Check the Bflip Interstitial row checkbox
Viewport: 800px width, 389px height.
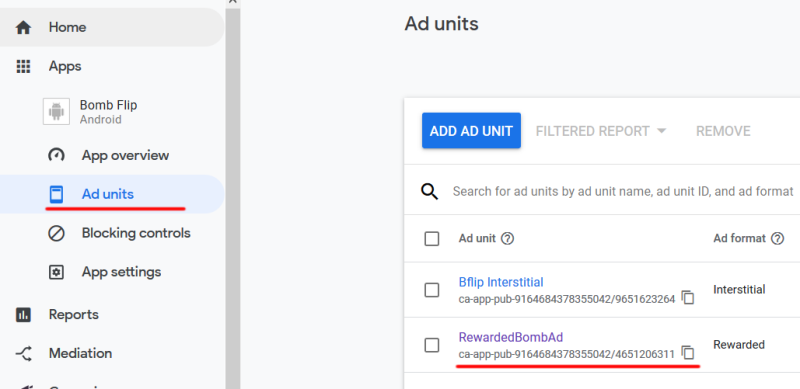pos(432,290)
